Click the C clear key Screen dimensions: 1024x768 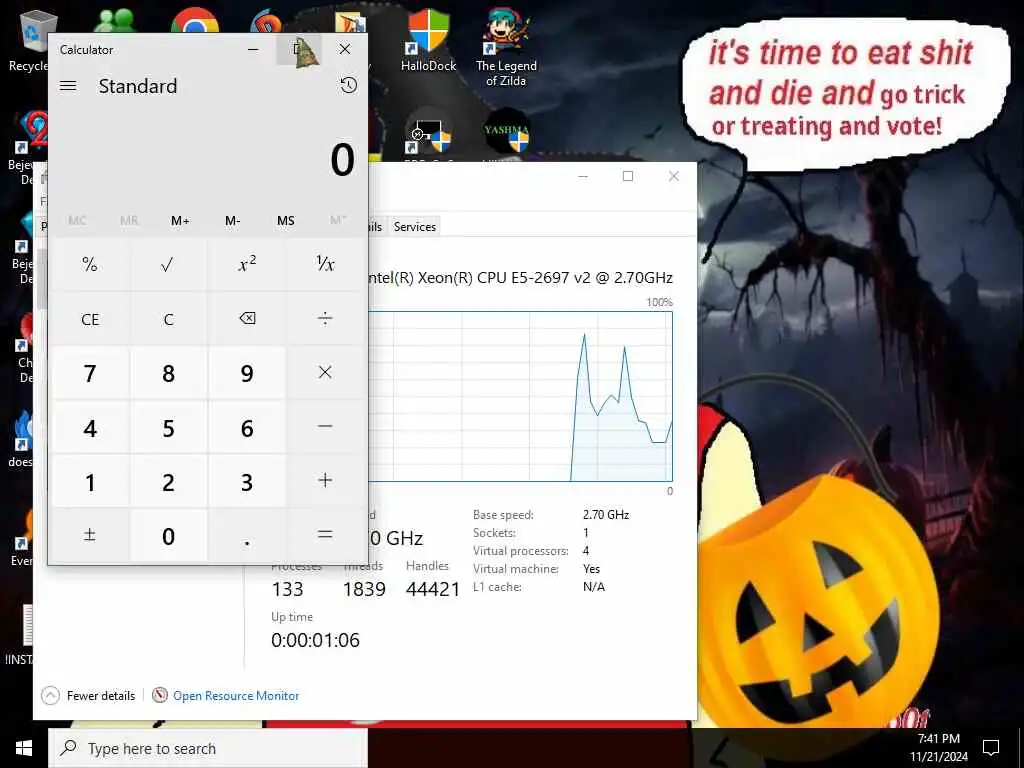click(x=168, y=319)
